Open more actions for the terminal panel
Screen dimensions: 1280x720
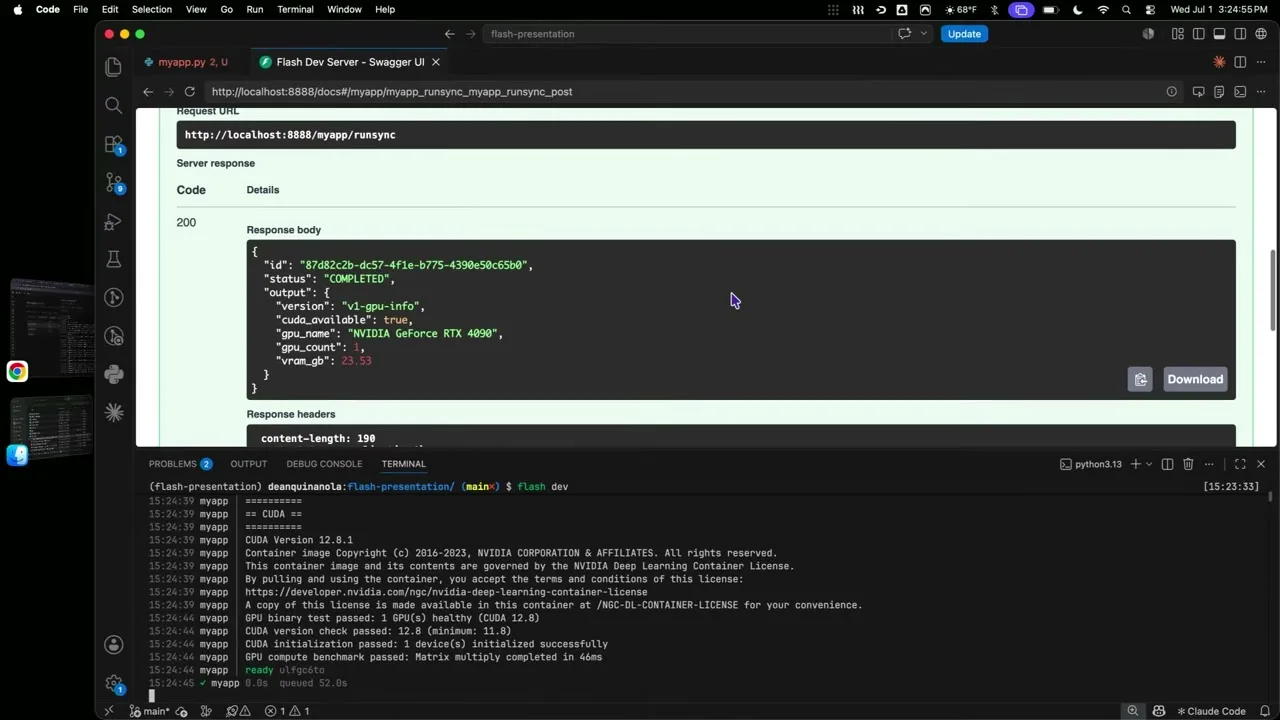1209,464
